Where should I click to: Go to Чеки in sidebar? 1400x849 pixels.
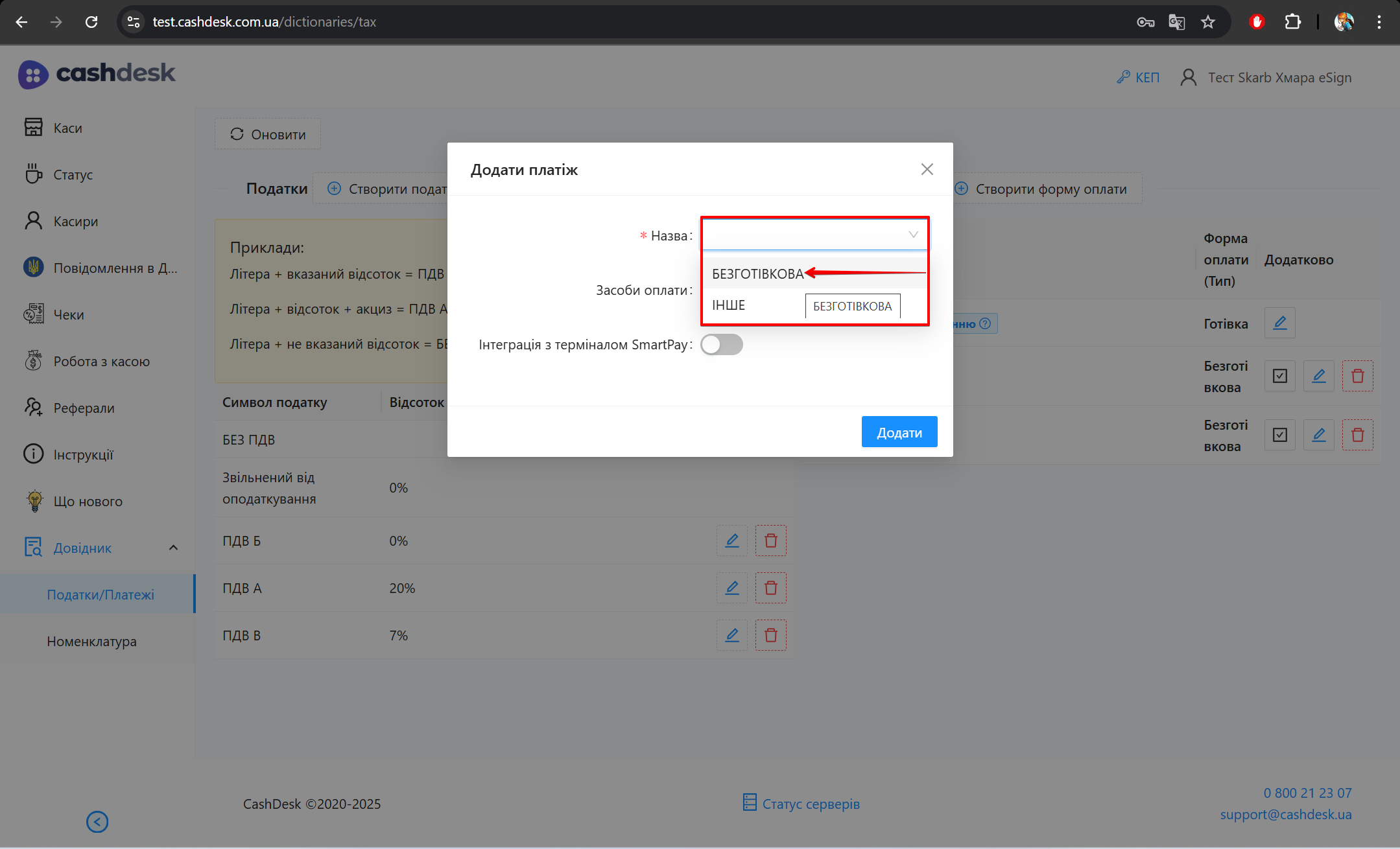pos(69,314)
